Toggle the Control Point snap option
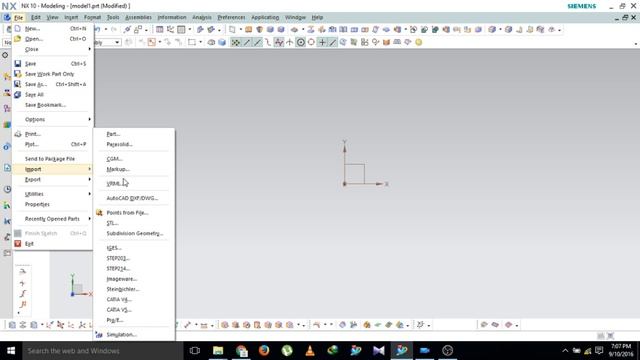The width and height of the screenshot is (640, 360). 268,42
